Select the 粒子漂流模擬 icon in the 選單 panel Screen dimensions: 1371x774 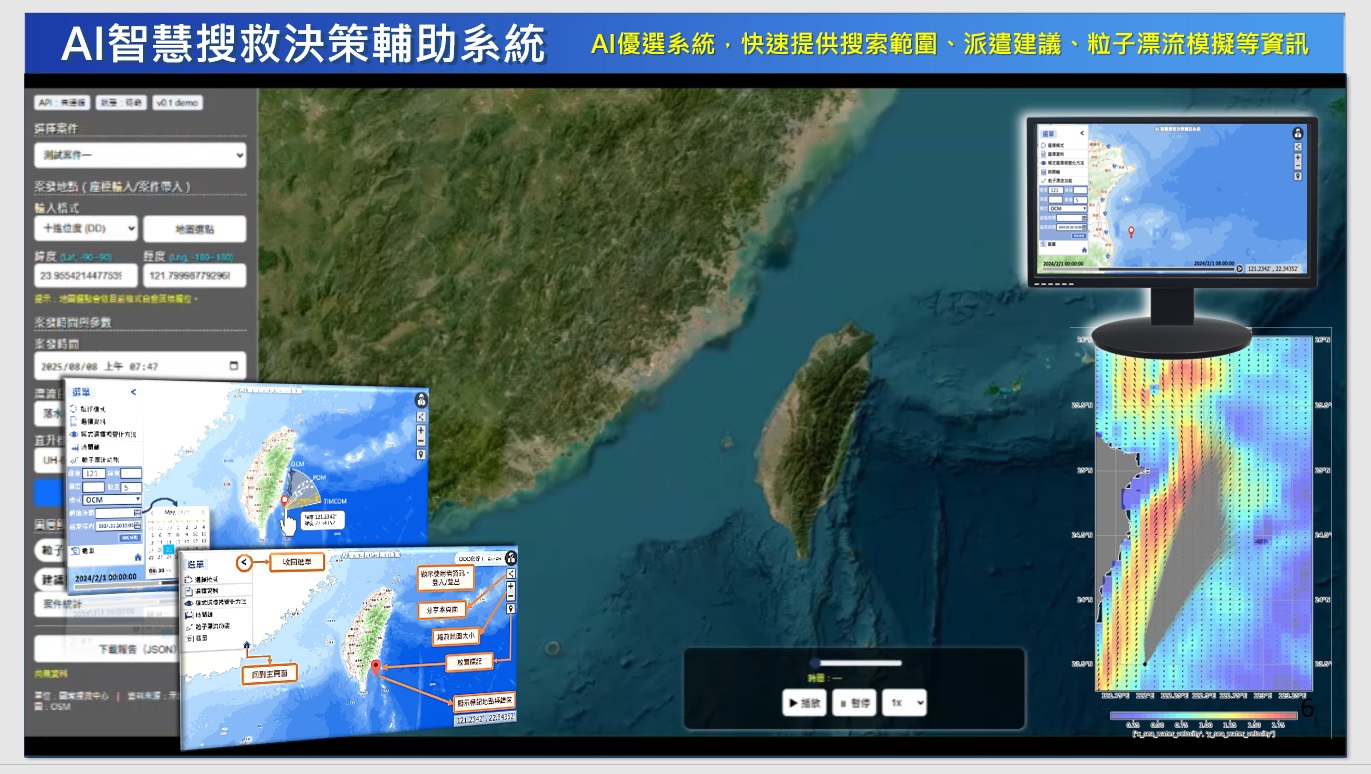coord(207,626)
